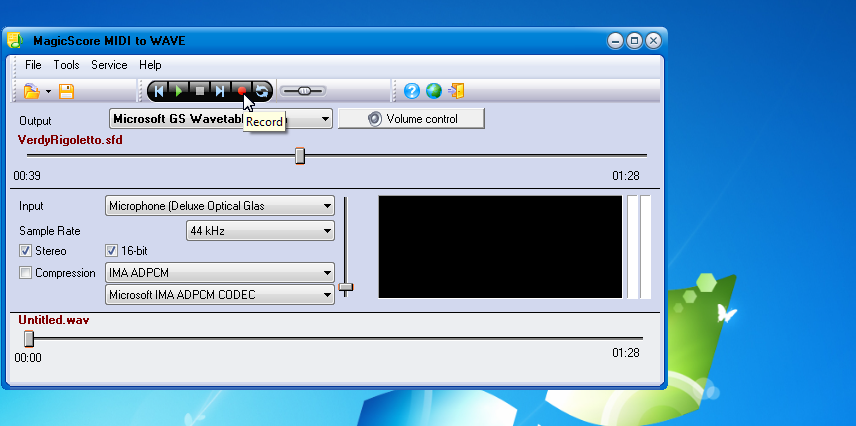Uncheck the Stereo checkbox
This screenshot has height=426, width=856.
(x=26, y=251)
